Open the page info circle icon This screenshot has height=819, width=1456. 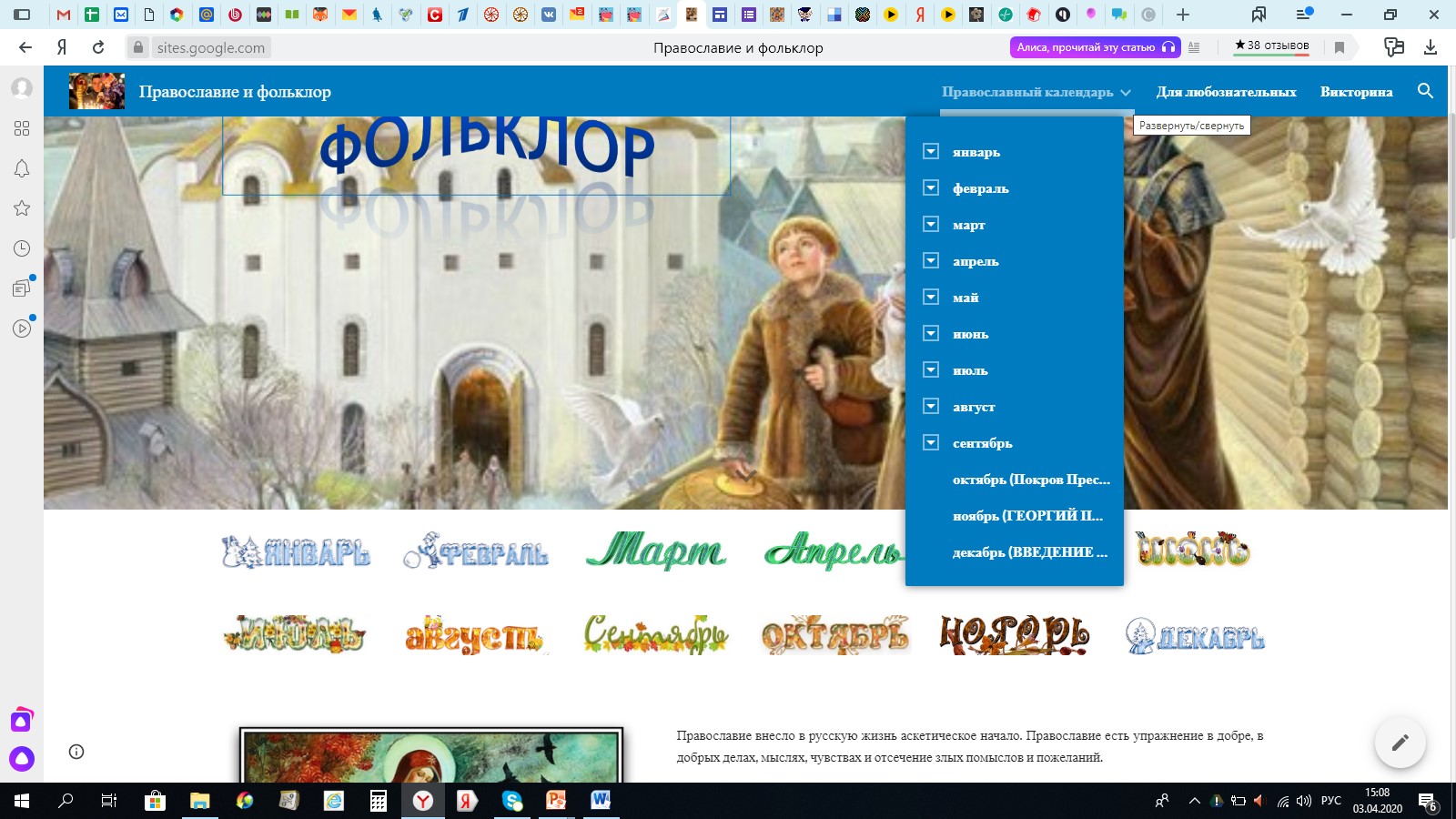pos(76,752)
